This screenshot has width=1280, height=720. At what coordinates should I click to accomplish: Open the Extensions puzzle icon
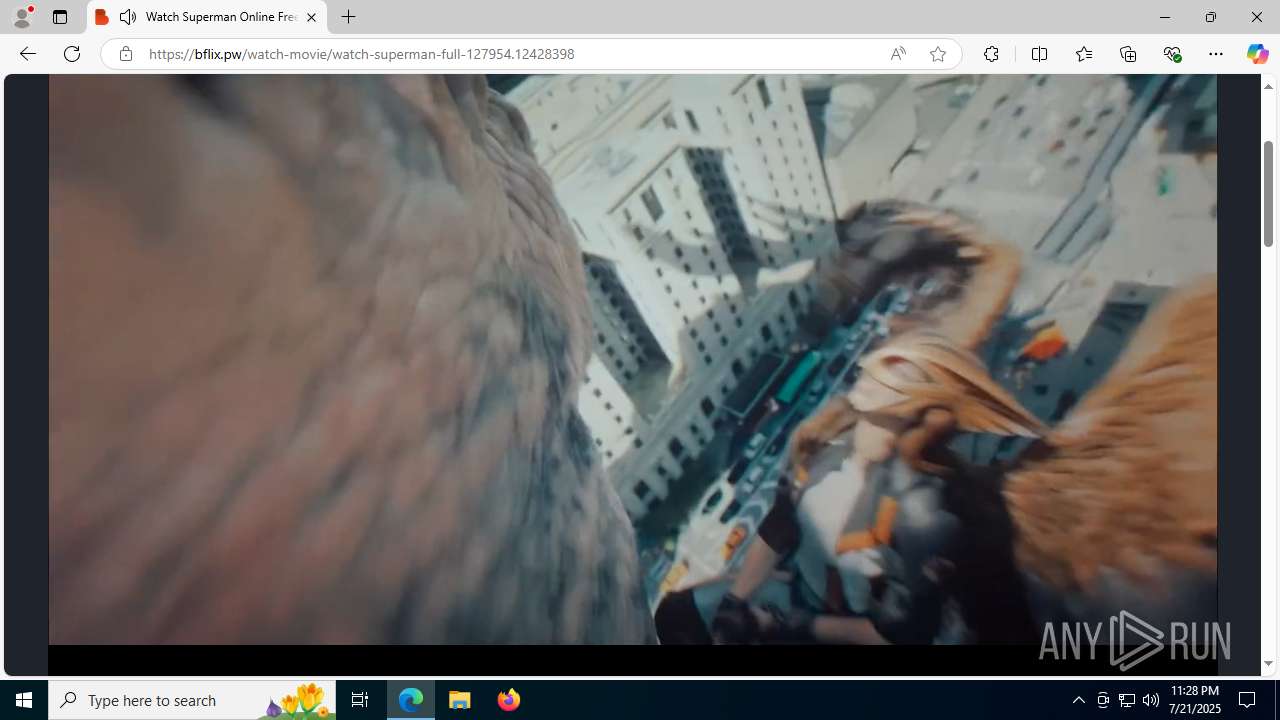(991, 54)
